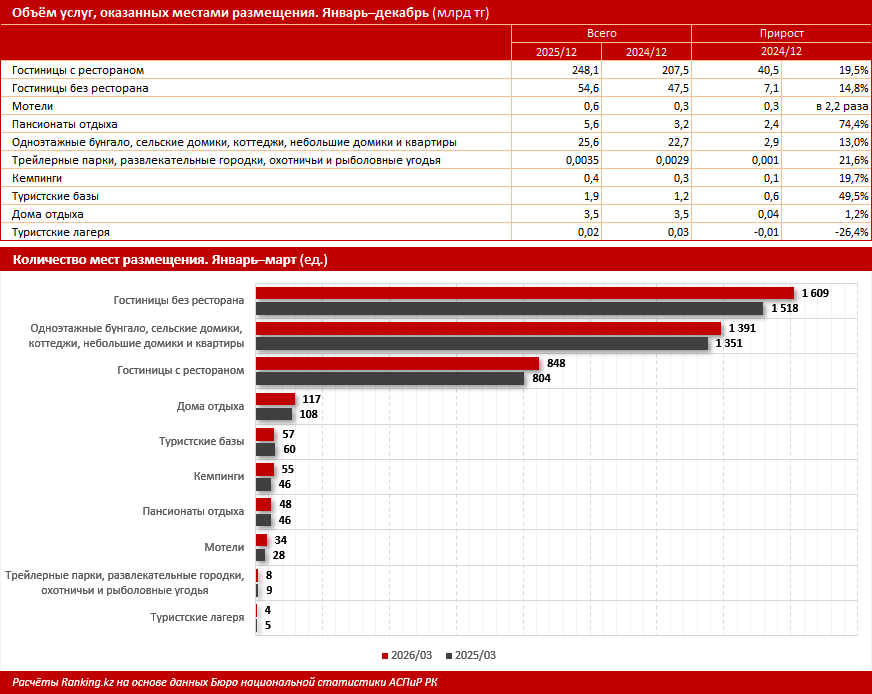Click the Кемпинги chart axis label

(219, 476)
